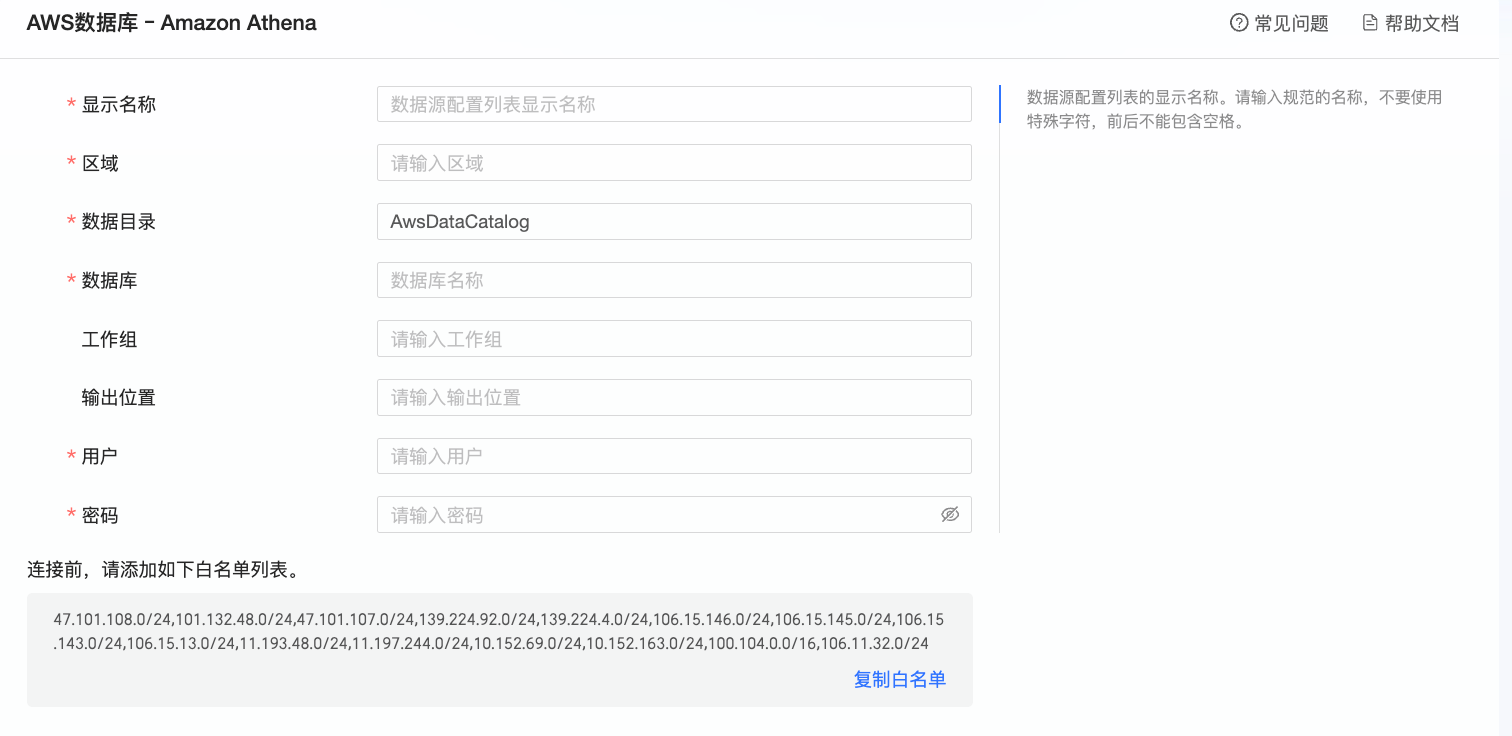The width and height of the screenshot is (1512, 736).
Task: Click the 用户 field label
Action: point(100,456)
